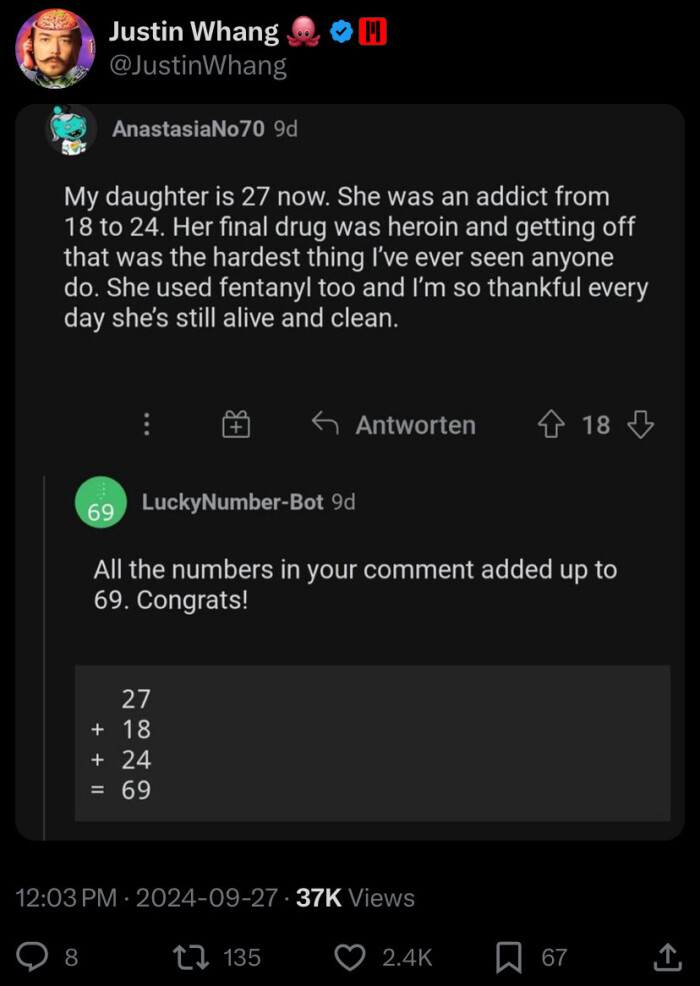This screenshot has height=986, width=700.
Task: Like the tweet with heart icon
Action: [349, 958]
